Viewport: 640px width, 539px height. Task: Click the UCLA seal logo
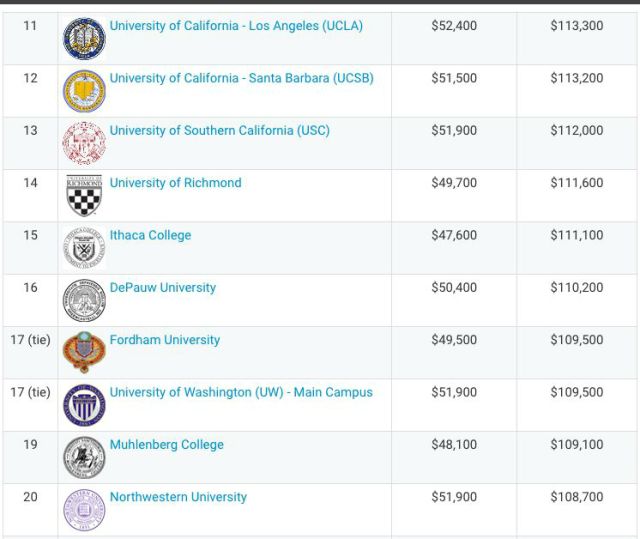(x=84, y=39)
